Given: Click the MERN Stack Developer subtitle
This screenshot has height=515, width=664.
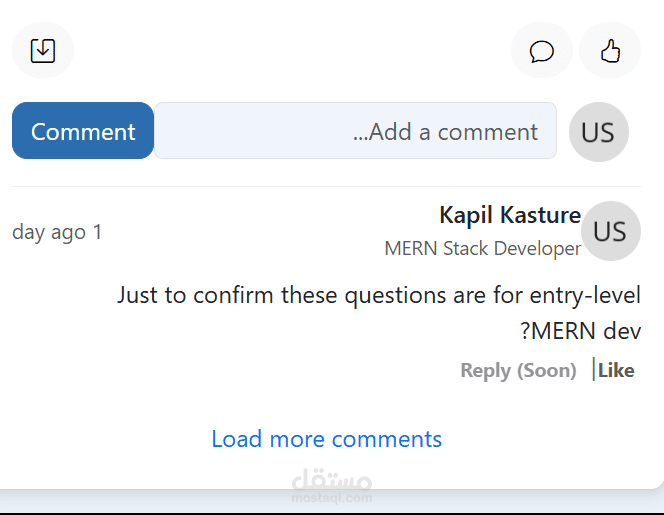Looking at the screenshot, I should click(x=482, y=248).
